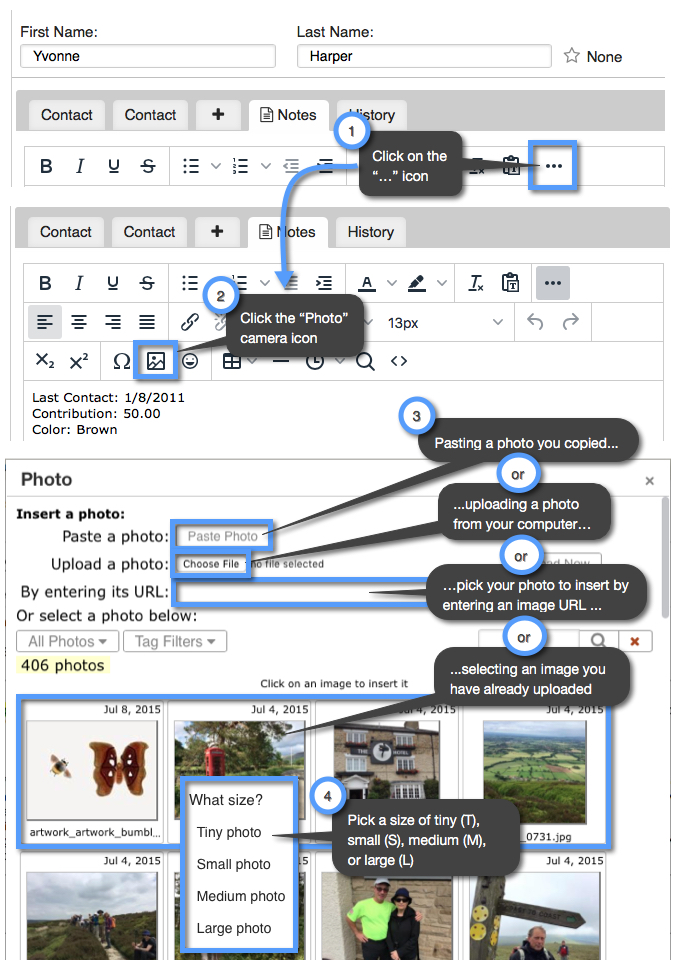Open the text color dropdown arrow
Viewport: 676px width, 960px height.
(x=392, y=283)
